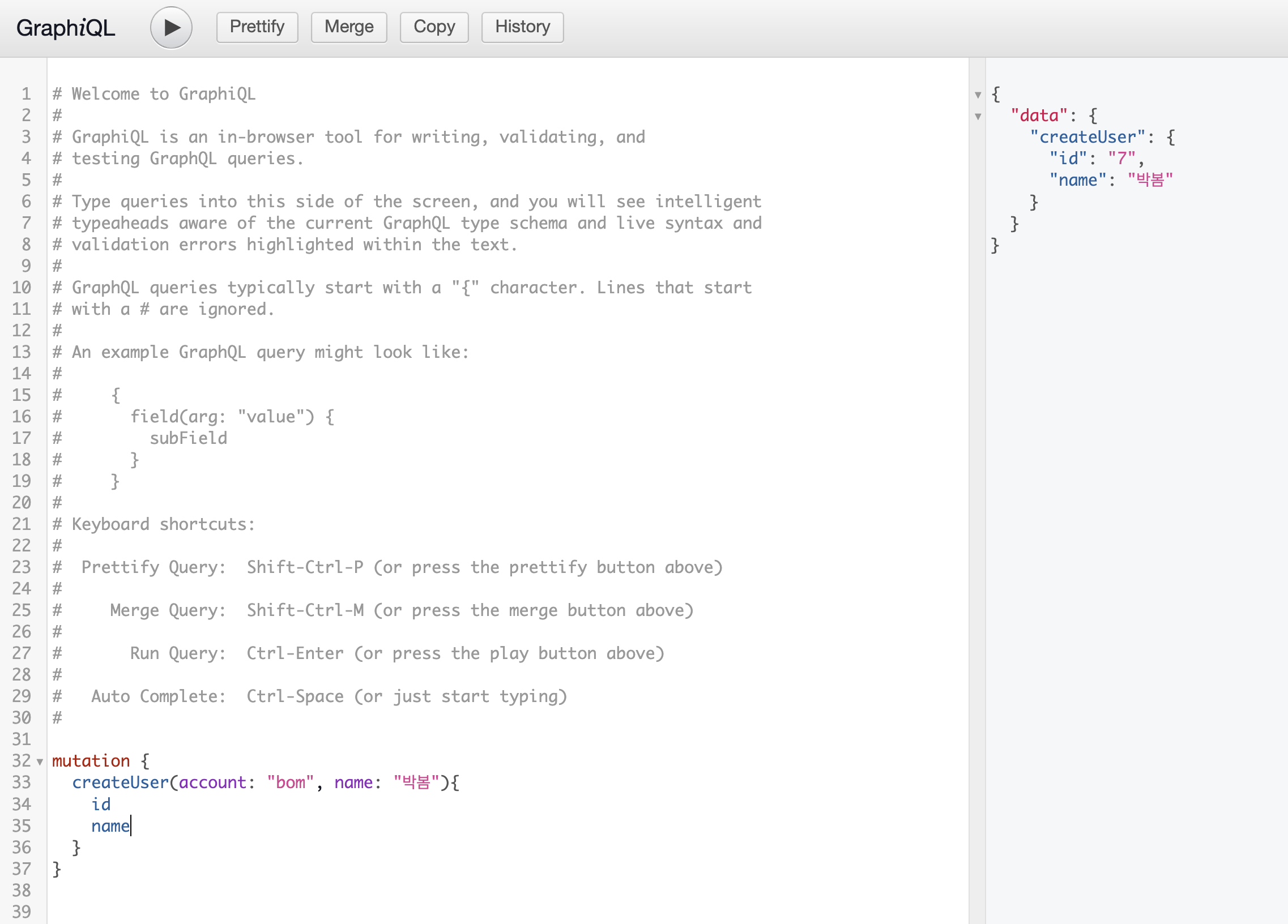Click the field(arg: "value") comment line
This screenshot has width=1288, height=924.
[x=232, y=417]
